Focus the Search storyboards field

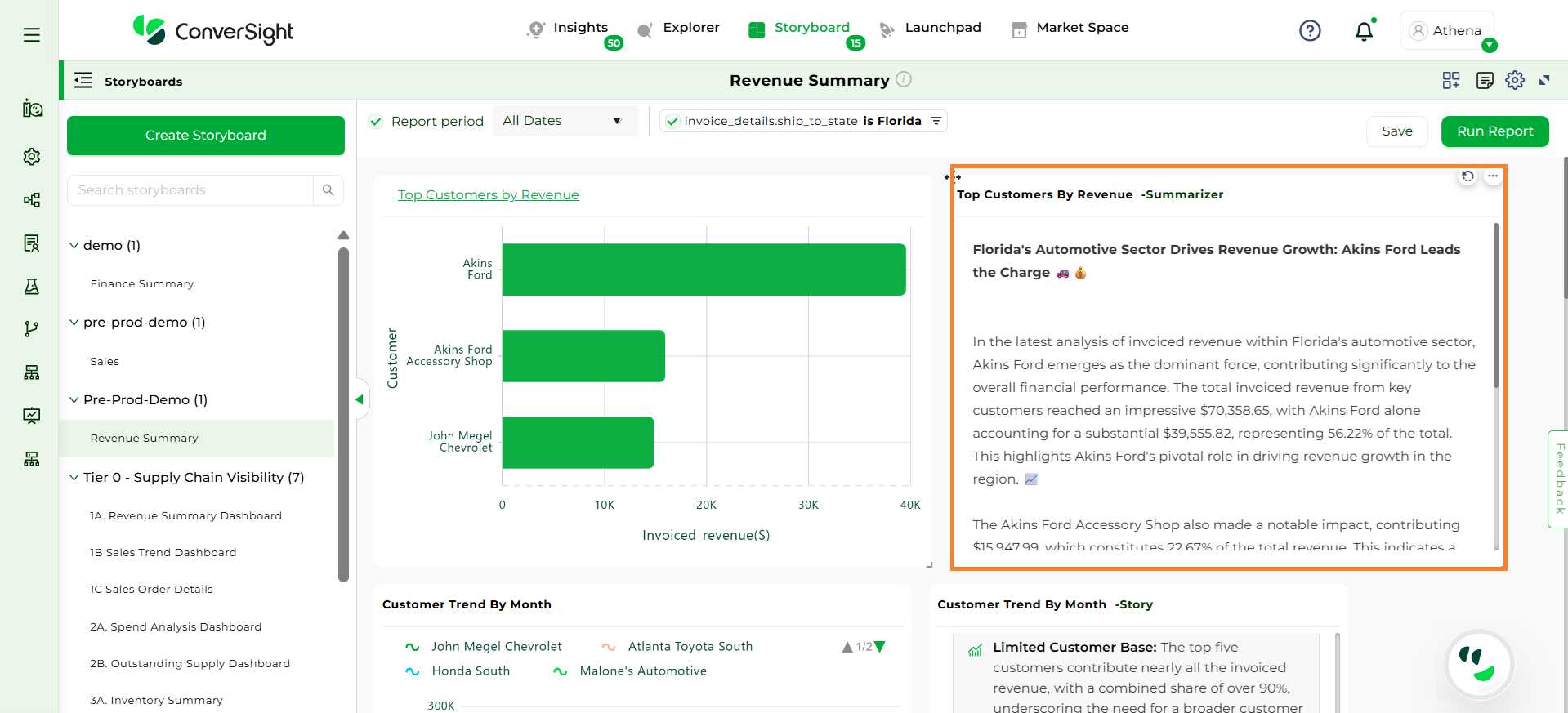[x=191, y=190]
